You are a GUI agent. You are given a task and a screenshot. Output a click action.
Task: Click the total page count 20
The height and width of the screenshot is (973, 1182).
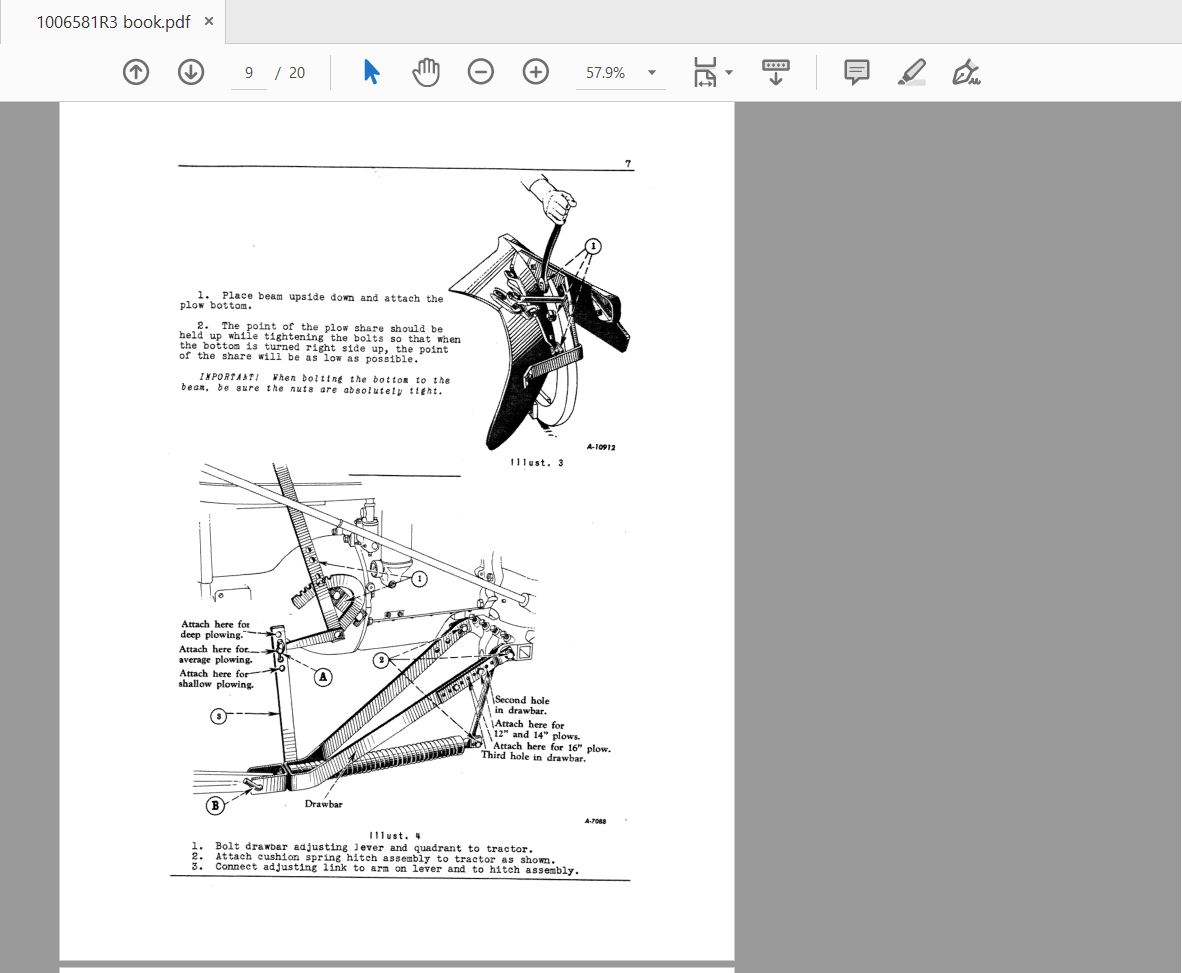coord(297,72)
